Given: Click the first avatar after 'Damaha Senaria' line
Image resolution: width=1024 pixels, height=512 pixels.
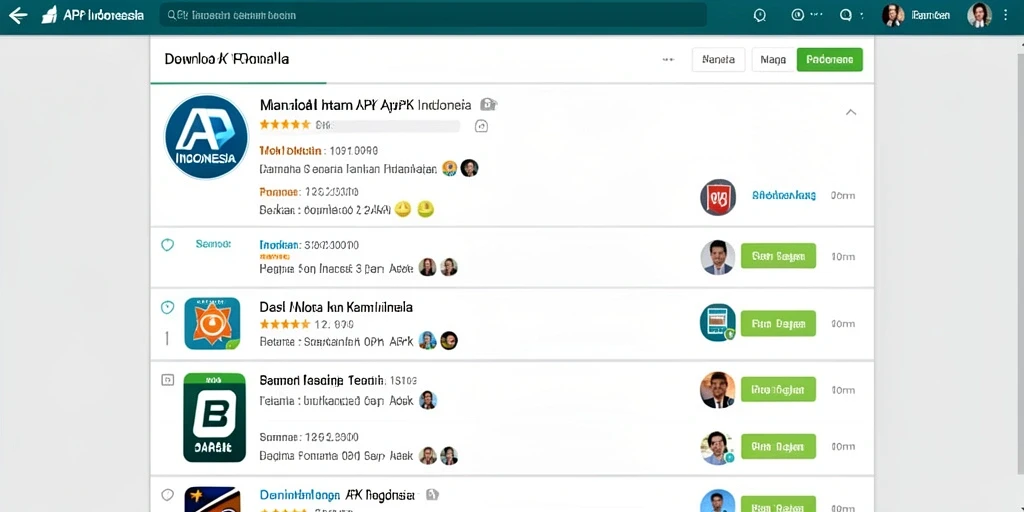Looking at the screenshot, I should 449,168.
